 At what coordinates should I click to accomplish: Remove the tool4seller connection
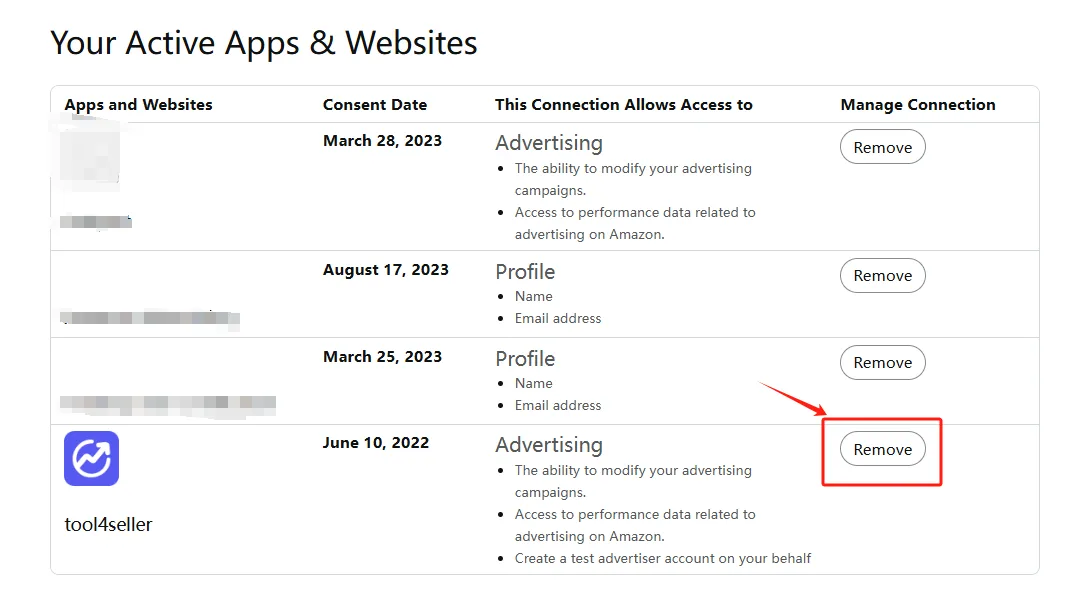point(883,449)
